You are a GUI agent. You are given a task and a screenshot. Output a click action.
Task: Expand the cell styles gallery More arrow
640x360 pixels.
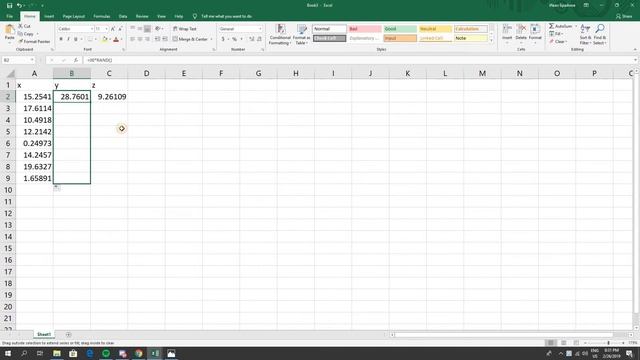point(491,40)
